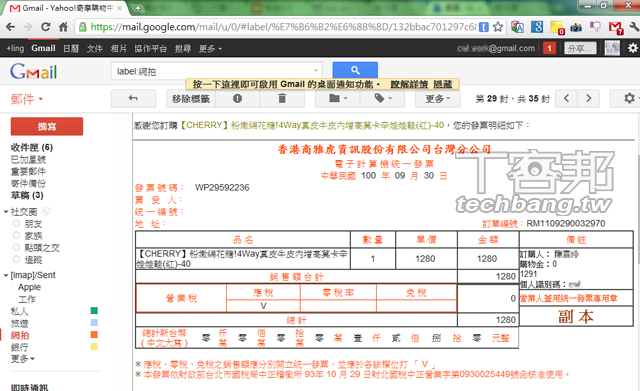Select the 朋友 circle
Image resolution: width=640 pixels, height=391 pixels.
click(33, 224)
